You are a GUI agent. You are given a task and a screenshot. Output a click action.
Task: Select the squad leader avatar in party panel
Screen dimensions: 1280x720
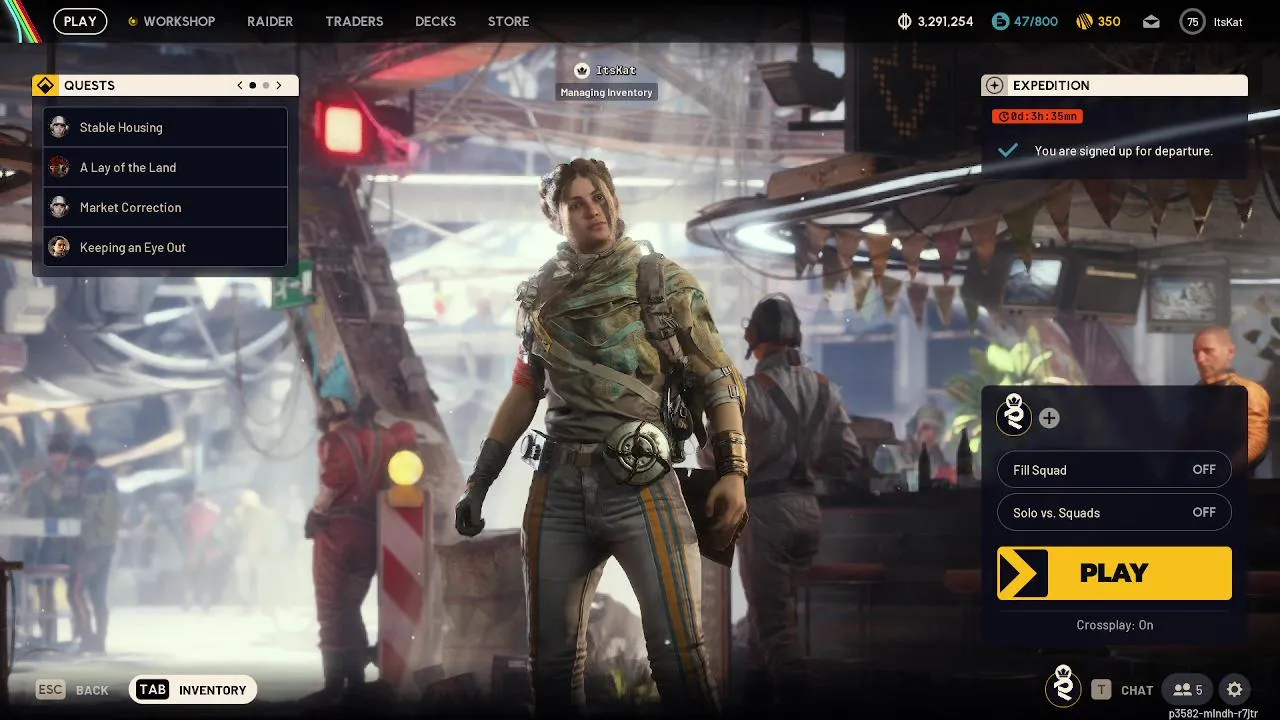pyautogui.click(x=1014, y=415)
